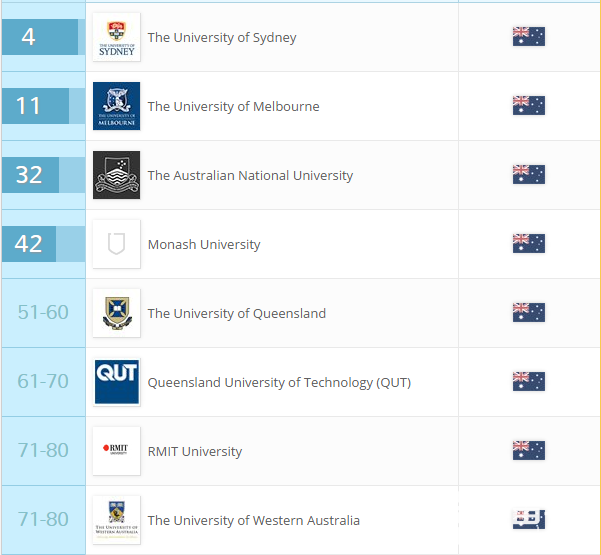Viewport: 601px width, 555px height.
Task: Click the University of Western Australia logo
Action: 117,520
